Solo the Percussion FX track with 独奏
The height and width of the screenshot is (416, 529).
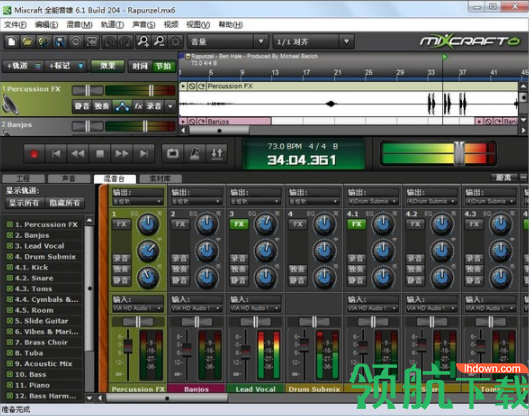[x=102, y=107]
